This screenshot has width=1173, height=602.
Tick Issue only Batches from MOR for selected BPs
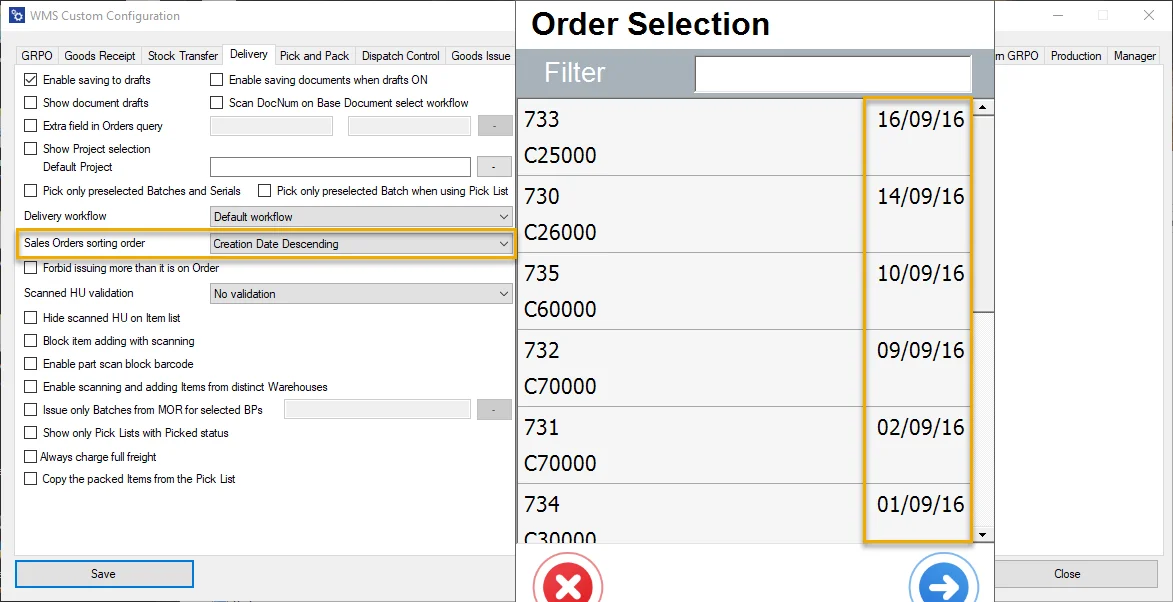[31, 410]
